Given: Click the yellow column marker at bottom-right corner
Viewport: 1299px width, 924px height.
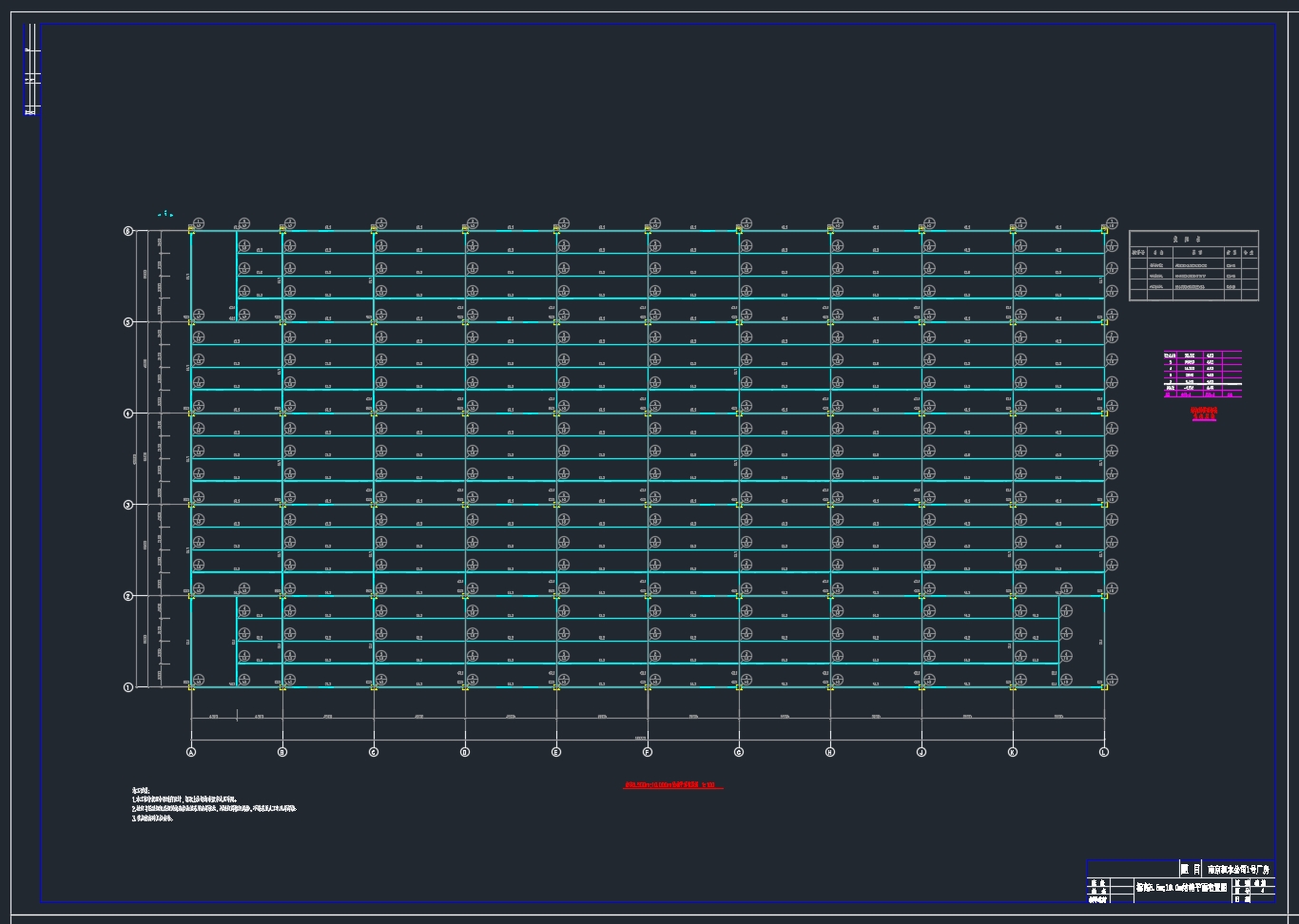Looking at the screenshot, I should 1104,686.
